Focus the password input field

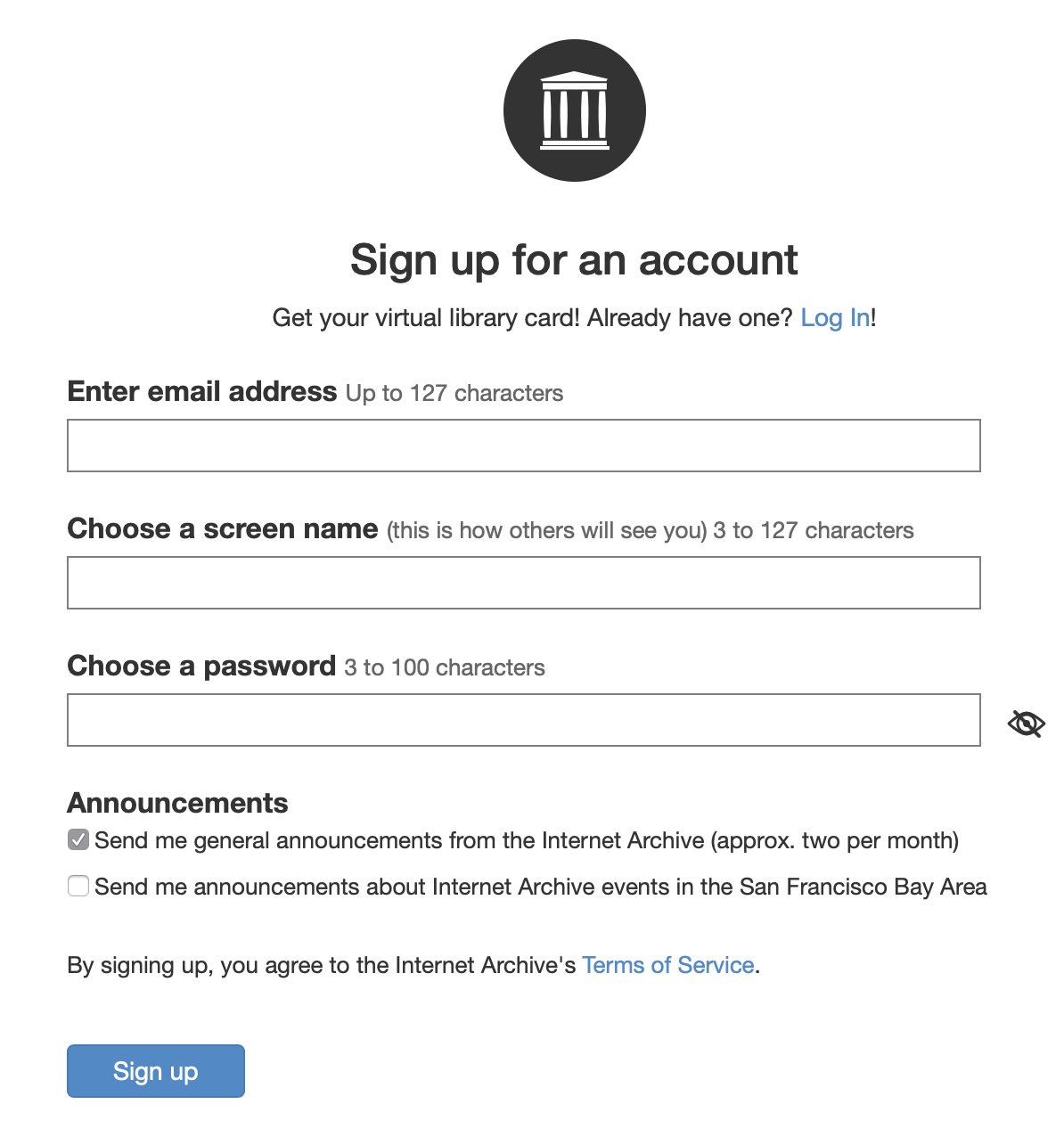tap(523, 720)
